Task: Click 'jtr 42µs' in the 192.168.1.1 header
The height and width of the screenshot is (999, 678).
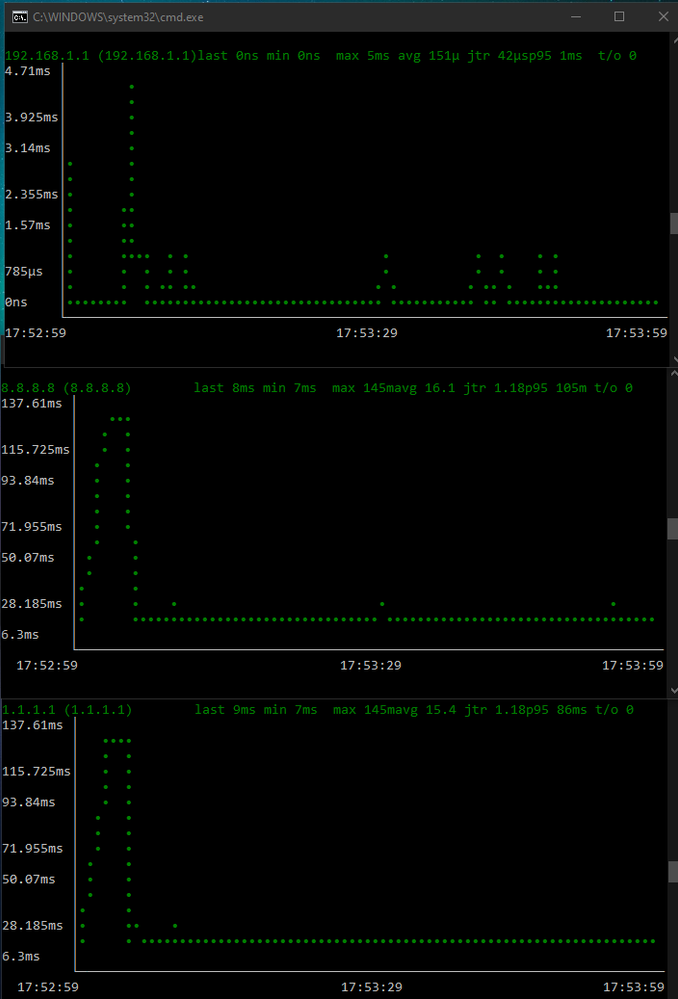Action: 498,55
